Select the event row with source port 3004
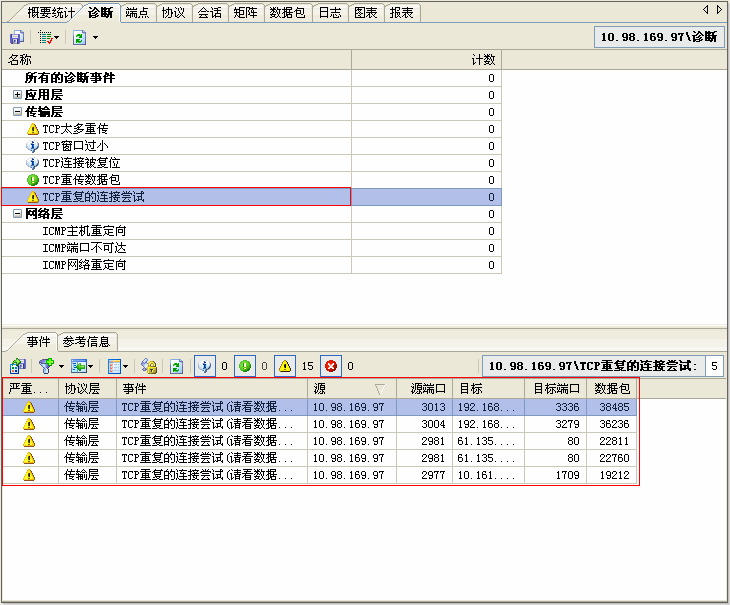 [320, 424]
